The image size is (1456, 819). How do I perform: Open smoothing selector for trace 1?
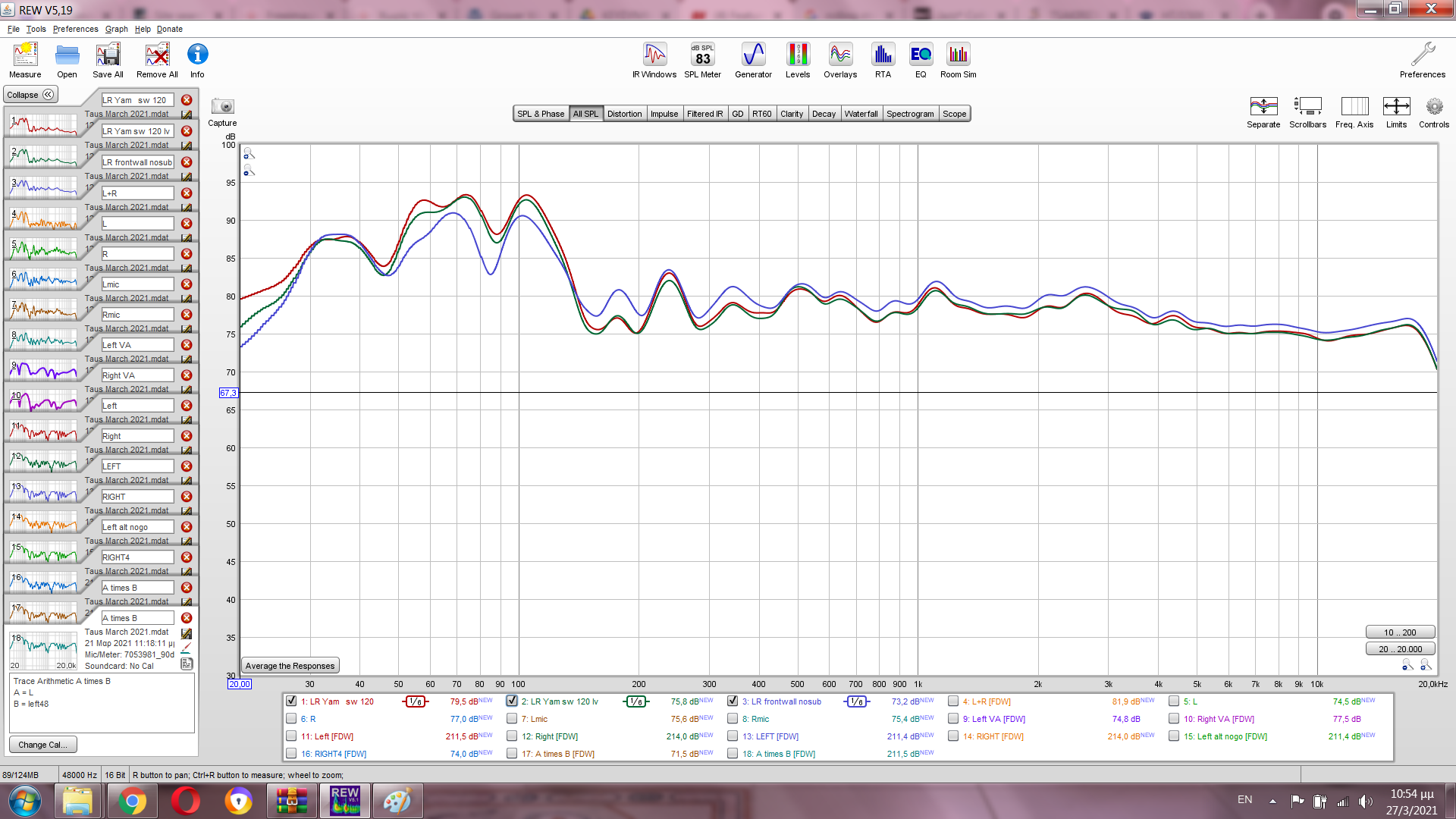415,701
